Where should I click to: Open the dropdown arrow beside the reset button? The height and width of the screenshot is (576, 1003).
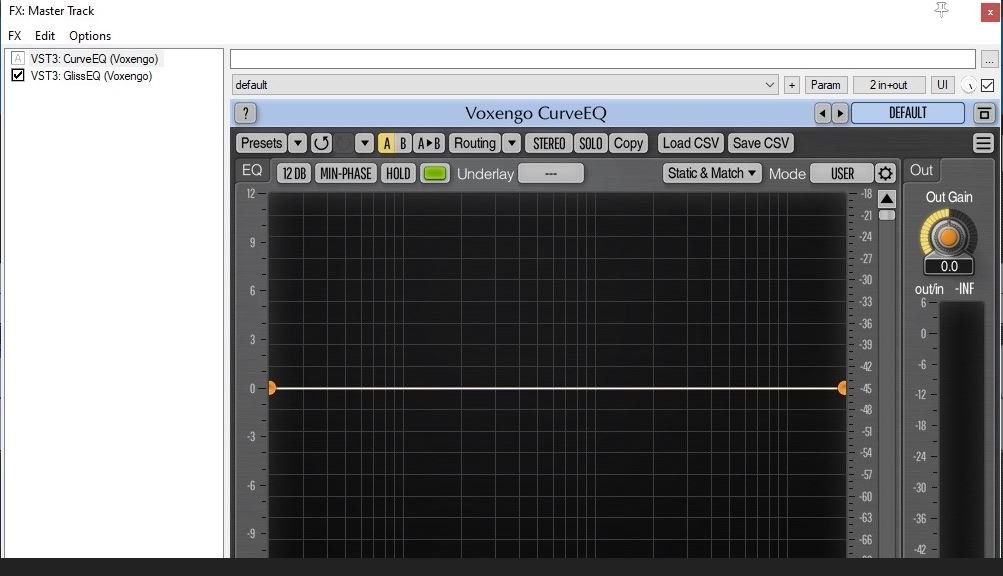pos(364,143)
